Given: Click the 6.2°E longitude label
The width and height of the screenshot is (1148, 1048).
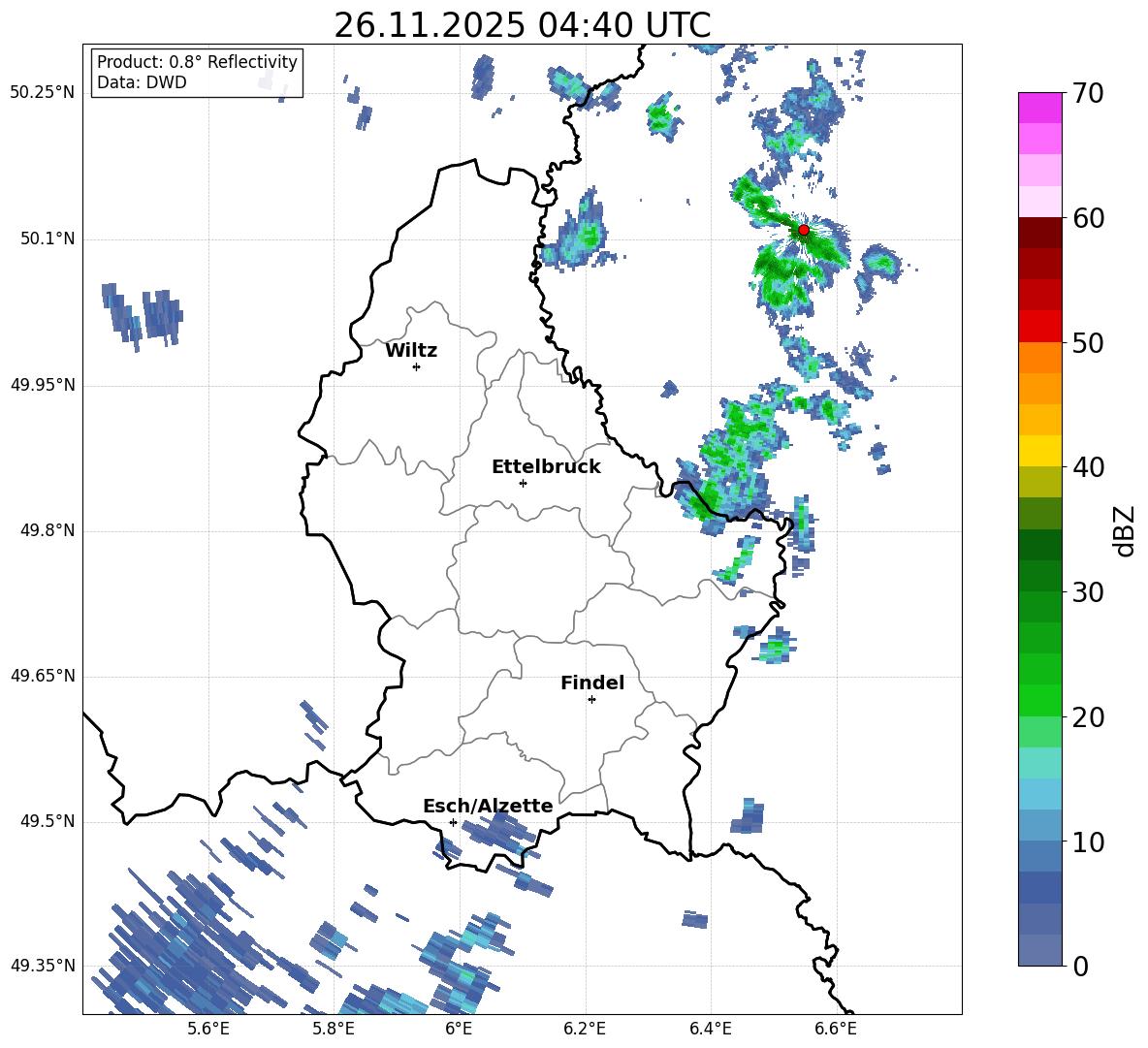Looking at the screenshot, I should (585, 1029).
